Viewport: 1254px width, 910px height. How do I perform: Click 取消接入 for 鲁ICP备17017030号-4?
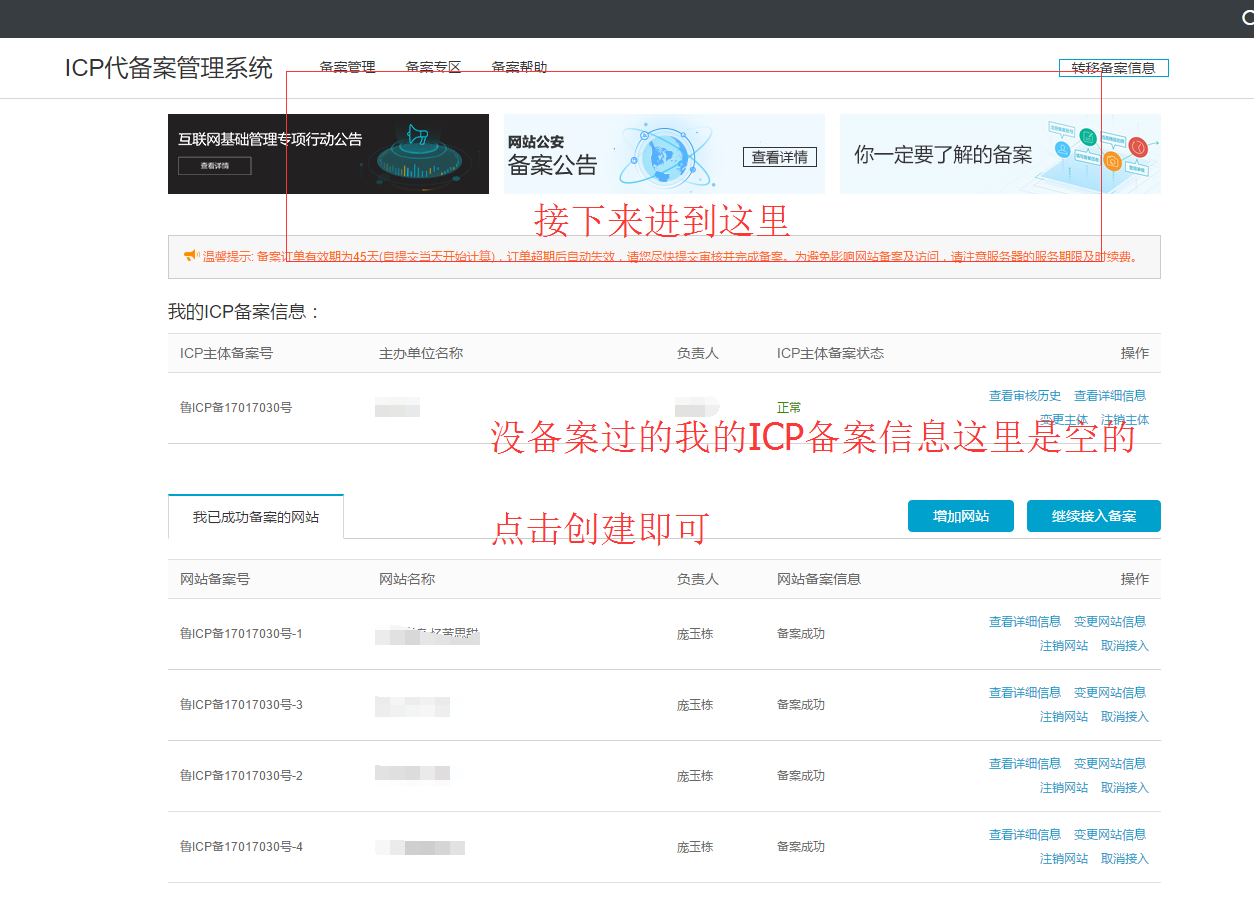(x=1125, y=859)
